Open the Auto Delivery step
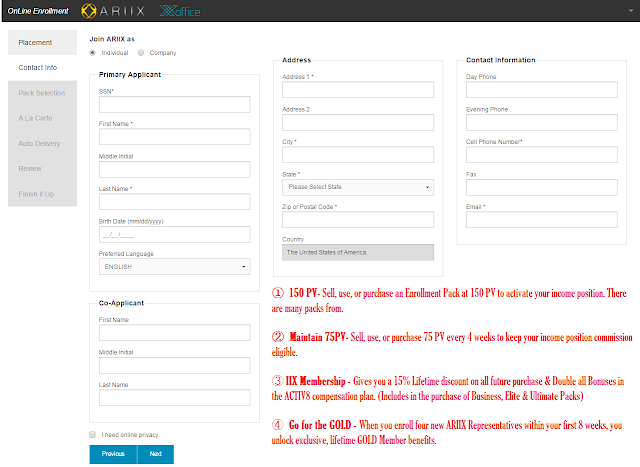 42,143
